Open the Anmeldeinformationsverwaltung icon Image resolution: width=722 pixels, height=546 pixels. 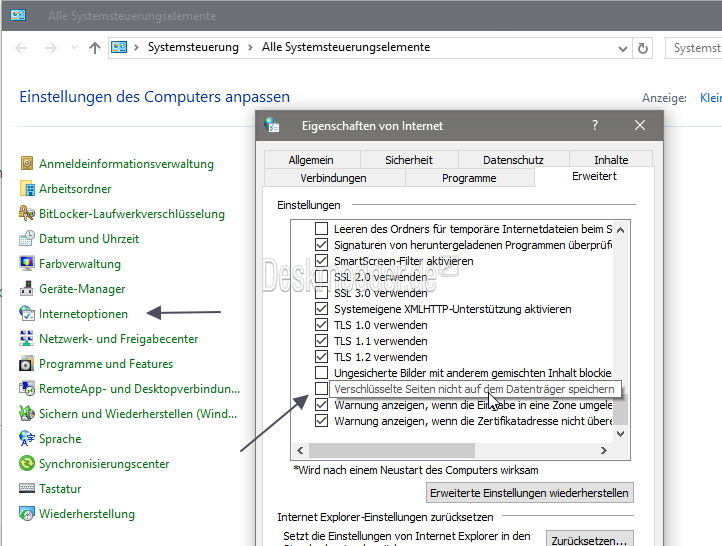(27, 163)
